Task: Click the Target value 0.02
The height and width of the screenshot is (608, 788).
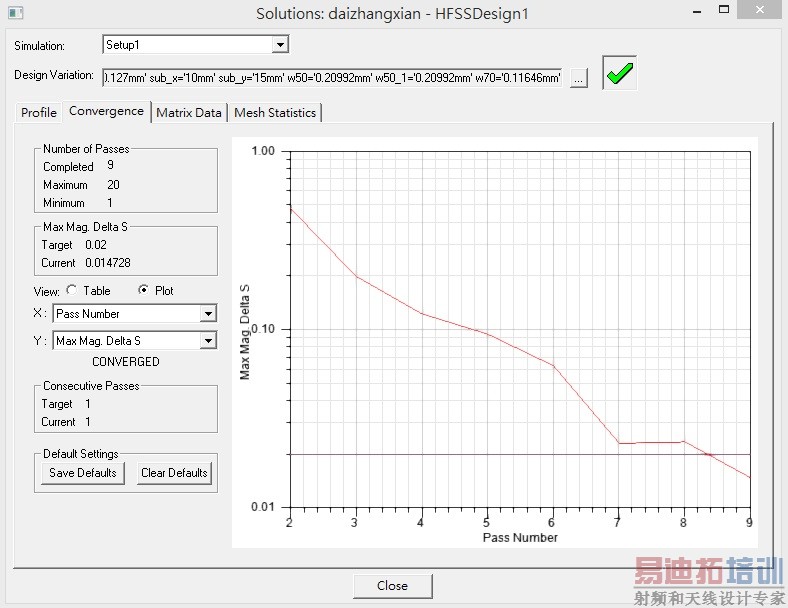Action: coord(95,245)
